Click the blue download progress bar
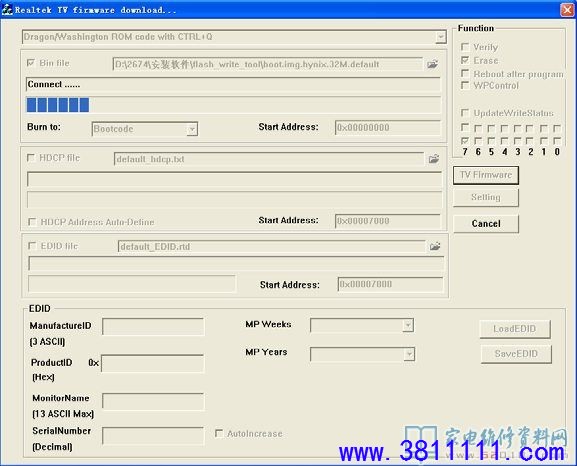The height and width of the screenshot is (466, 577). tap(233, 105)
